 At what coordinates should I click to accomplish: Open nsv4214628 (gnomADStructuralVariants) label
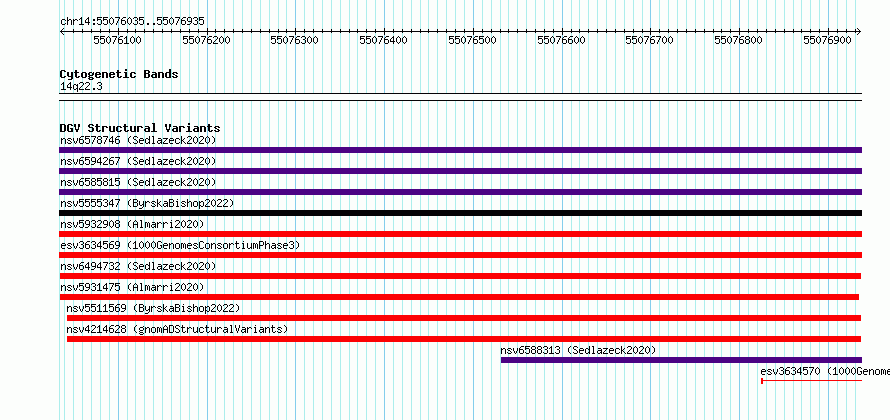click(177, 329)
